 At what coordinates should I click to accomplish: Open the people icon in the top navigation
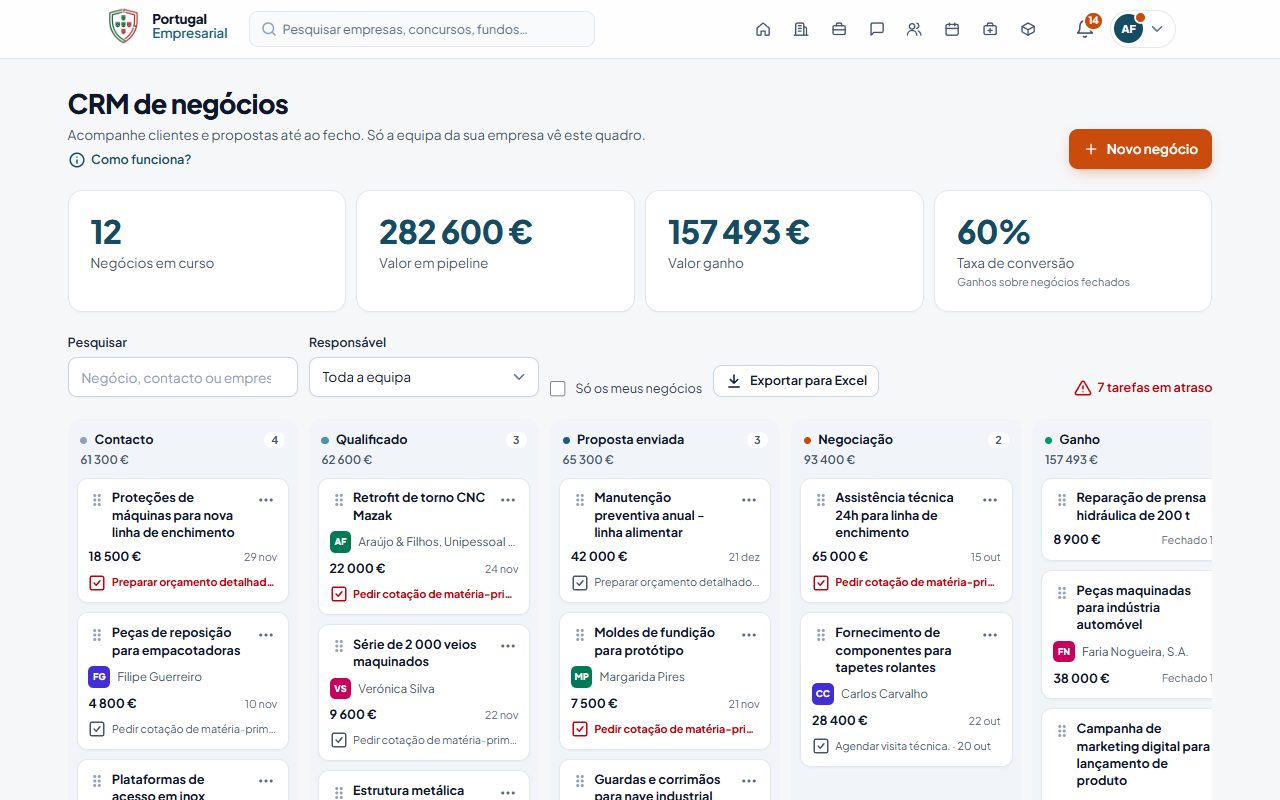[914, 29]
